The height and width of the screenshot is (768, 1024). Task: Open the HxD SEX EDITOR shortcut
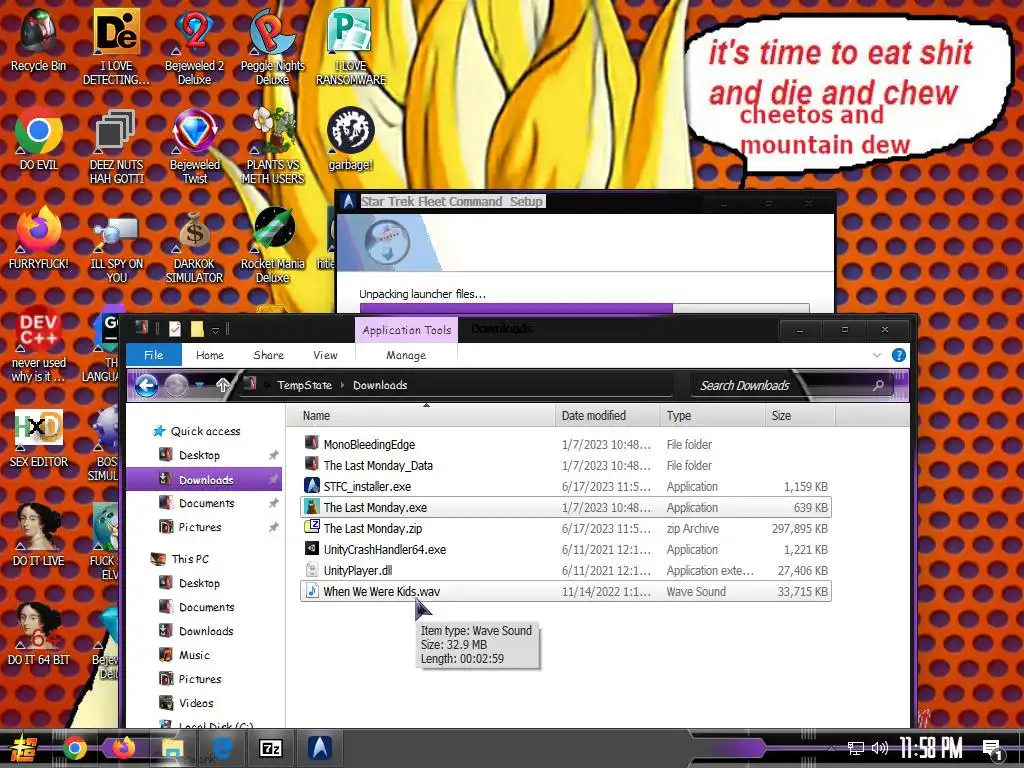(39, 437)
